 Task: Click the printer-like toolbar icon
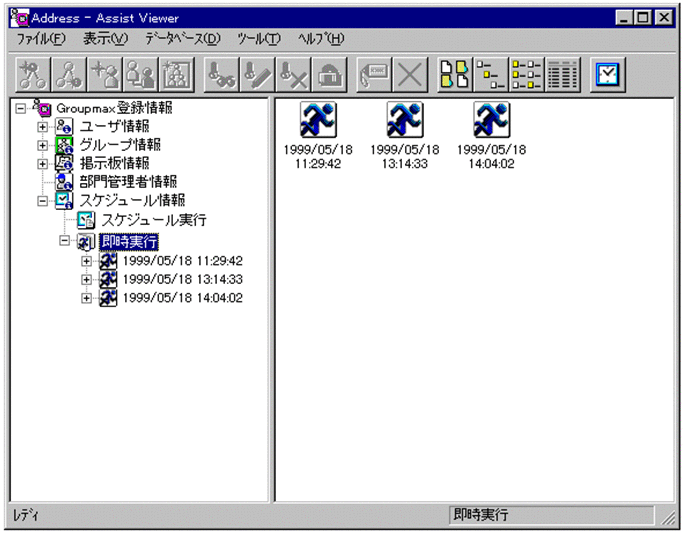[329, 75]
